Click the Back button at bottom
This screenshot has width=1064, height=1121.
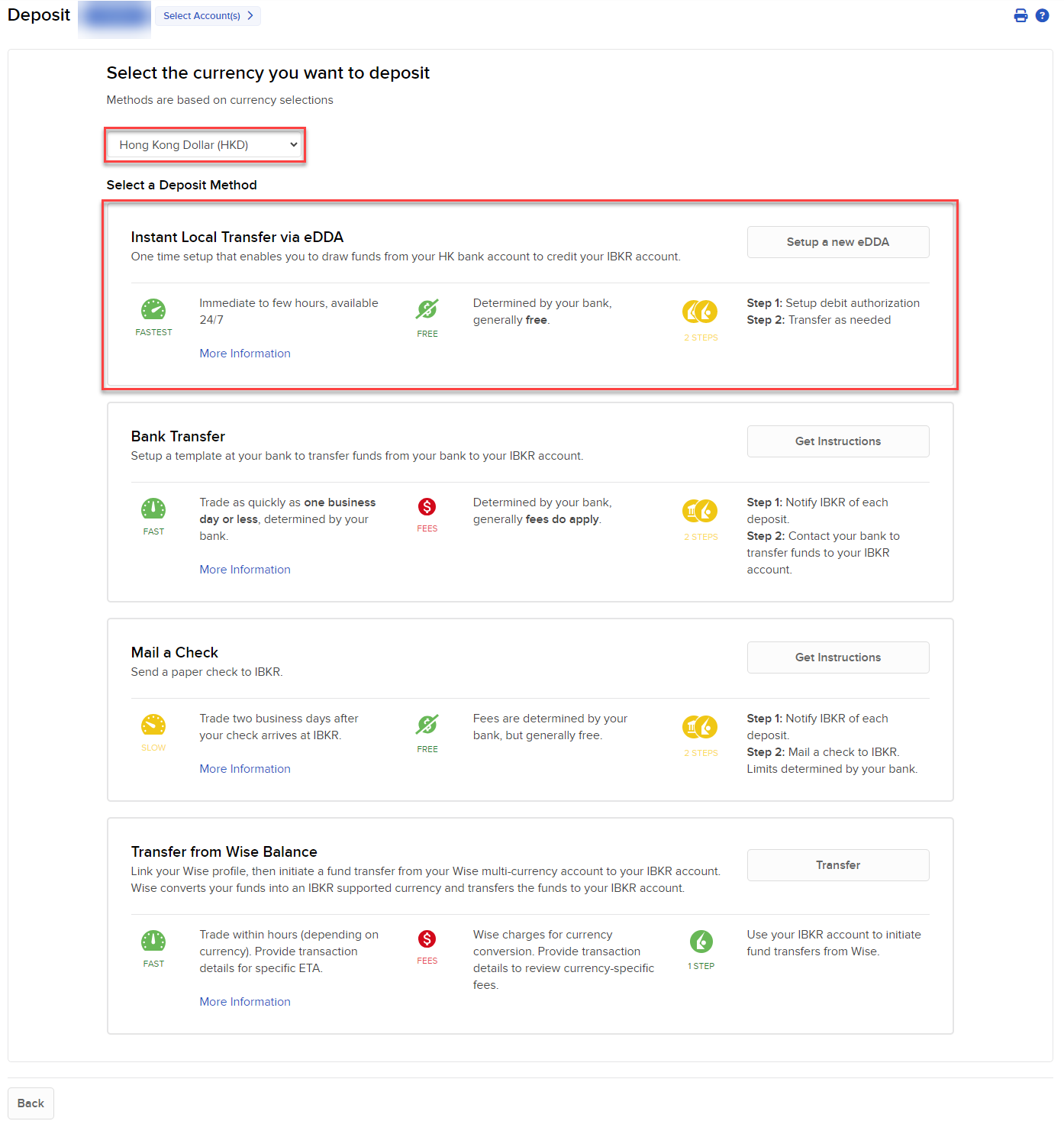point(30,1103)
